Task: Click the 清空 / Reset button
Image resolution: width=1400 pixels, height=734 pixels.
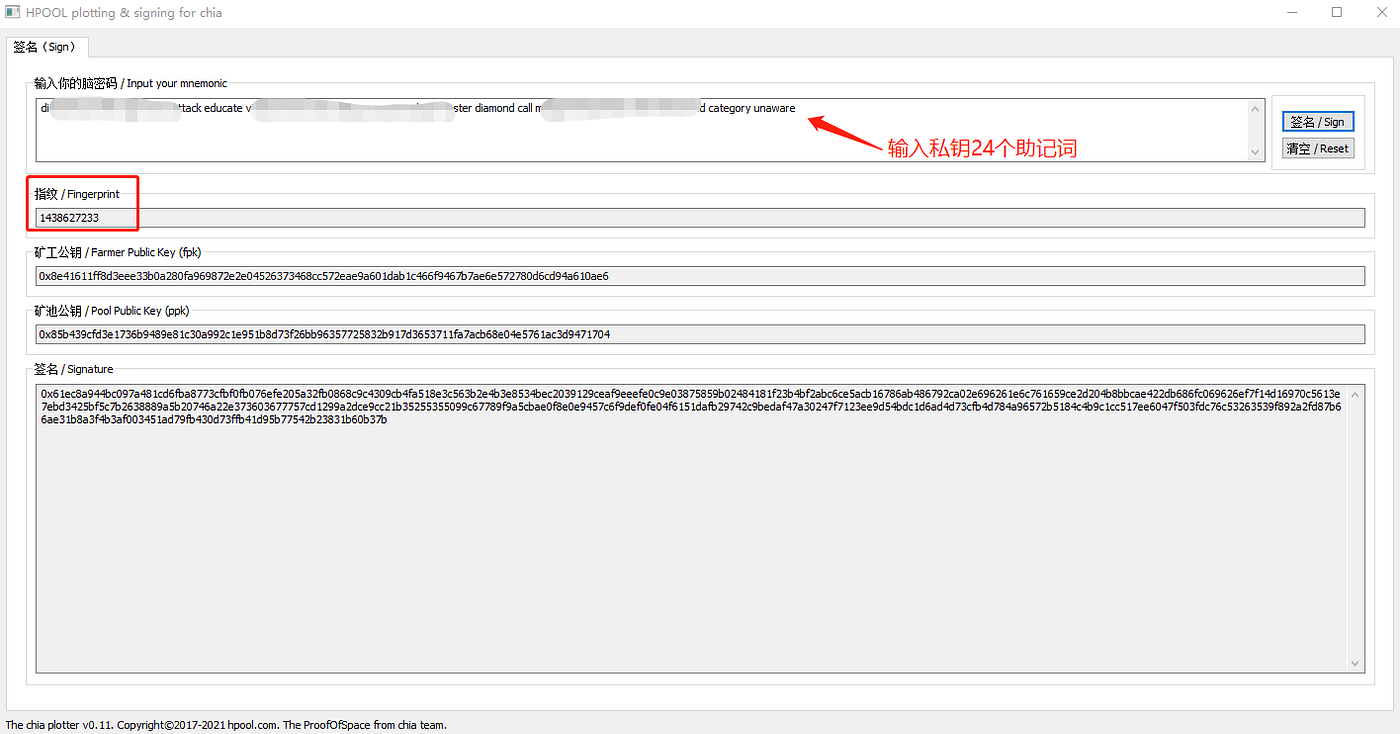Action: tap(1317, 148)
